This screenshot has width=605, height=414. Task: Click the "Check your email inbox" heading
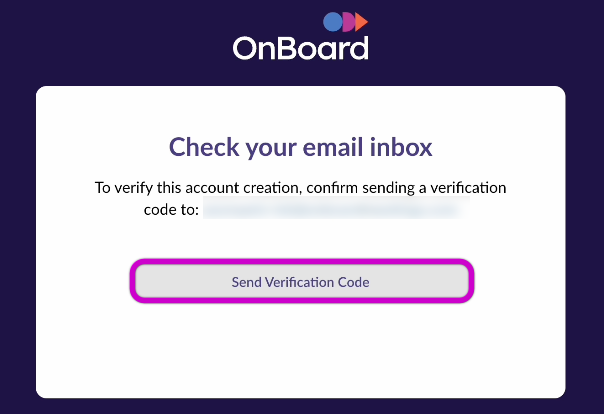[x=301, y=147]
